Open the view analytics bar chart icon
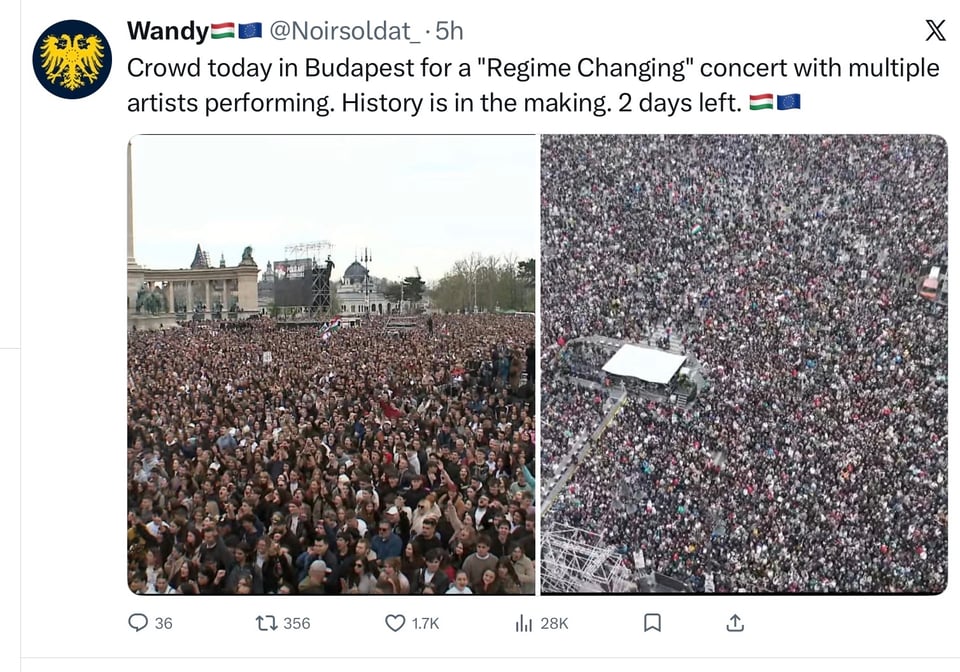 [523, 622]
